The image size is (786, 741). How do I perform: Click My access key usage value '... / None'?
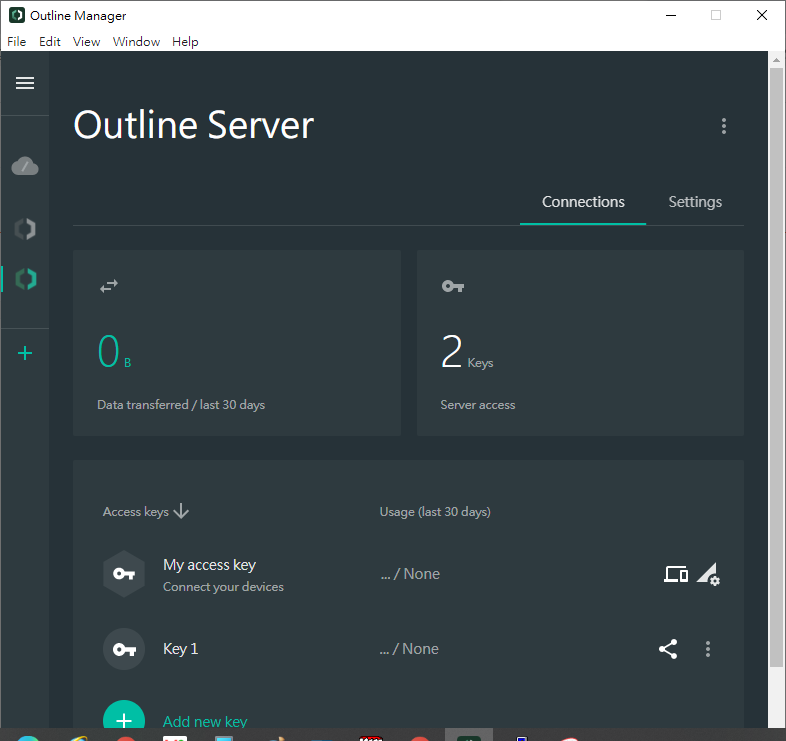tap(410, 574)
